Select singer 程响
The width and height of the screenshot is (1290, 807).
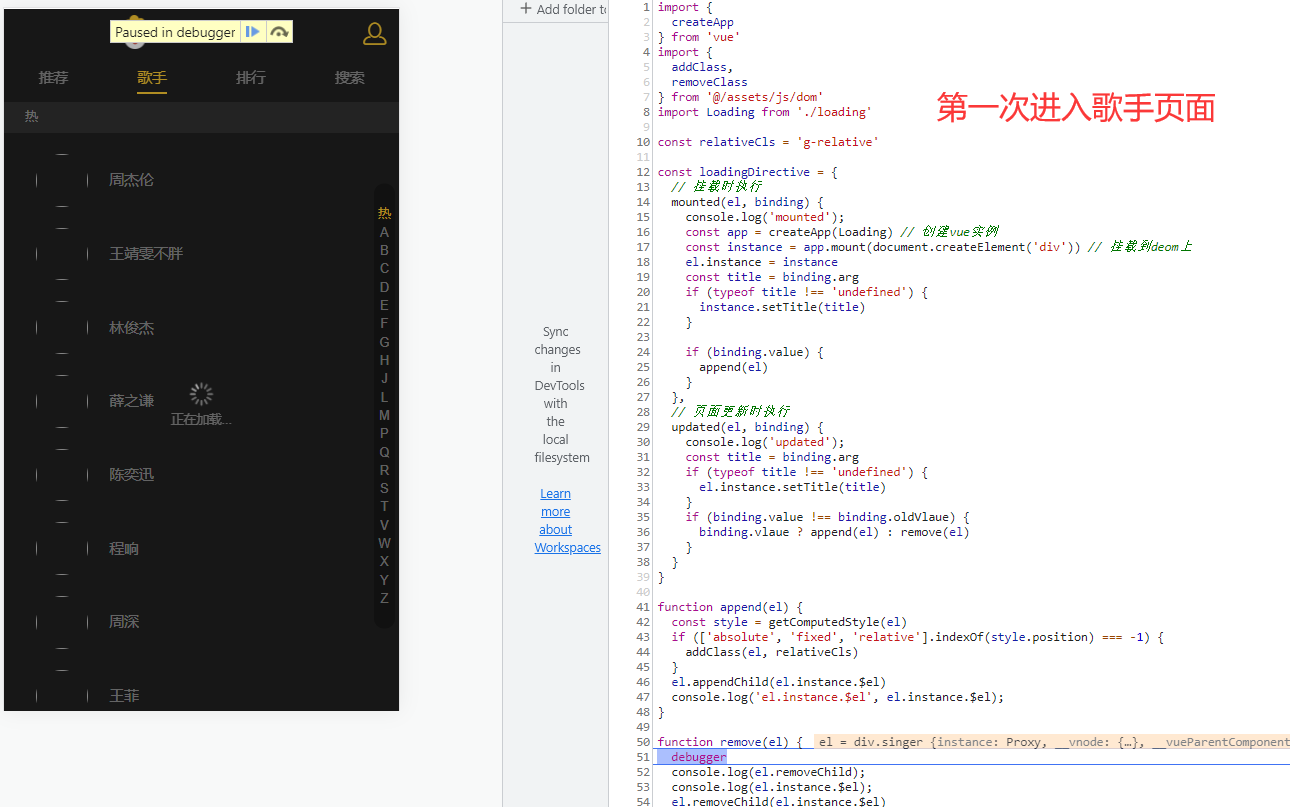pyautogui.click(x=124, y=549)
